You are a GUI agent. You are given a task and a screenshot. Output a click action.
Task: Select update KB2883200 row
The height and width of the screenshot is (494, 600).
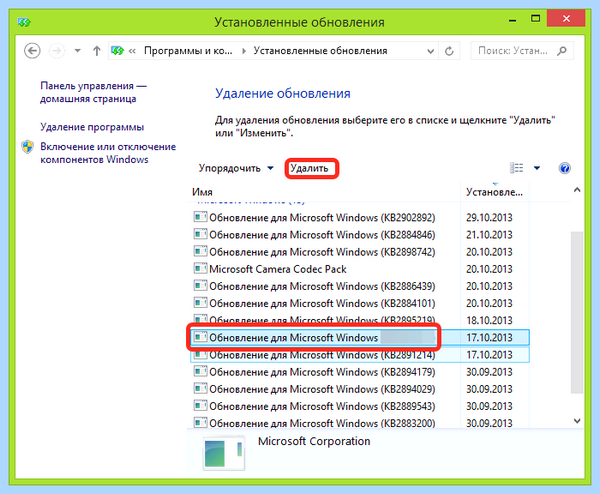click(x=360, y=423)
